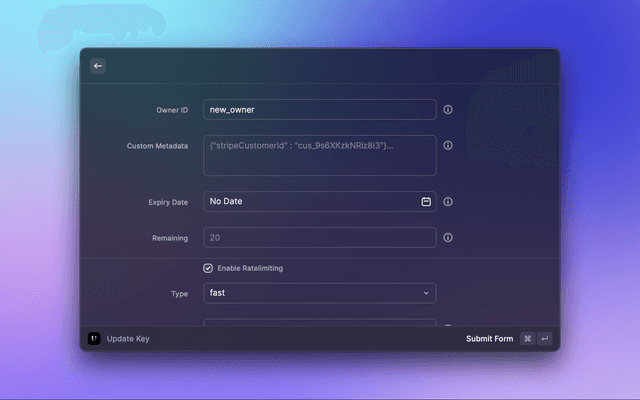Open the Expiry Date picker showing No Date

click(310, 202)
